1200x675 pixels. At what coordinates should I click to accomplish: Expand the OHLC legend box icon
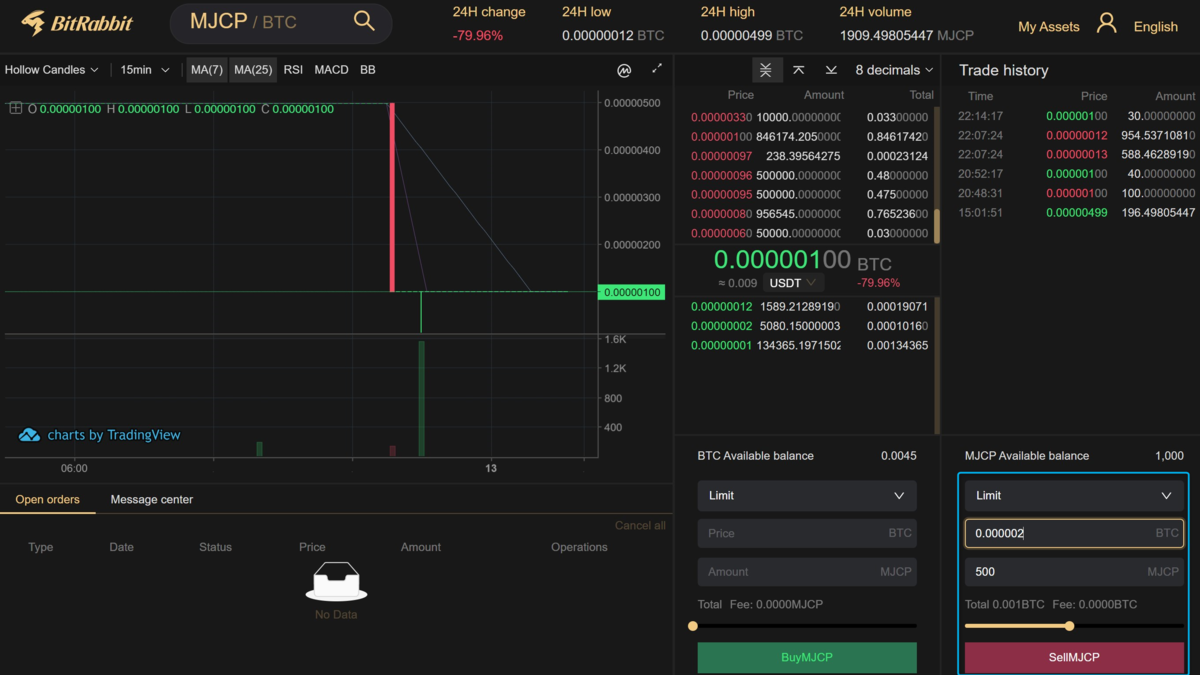16,108
